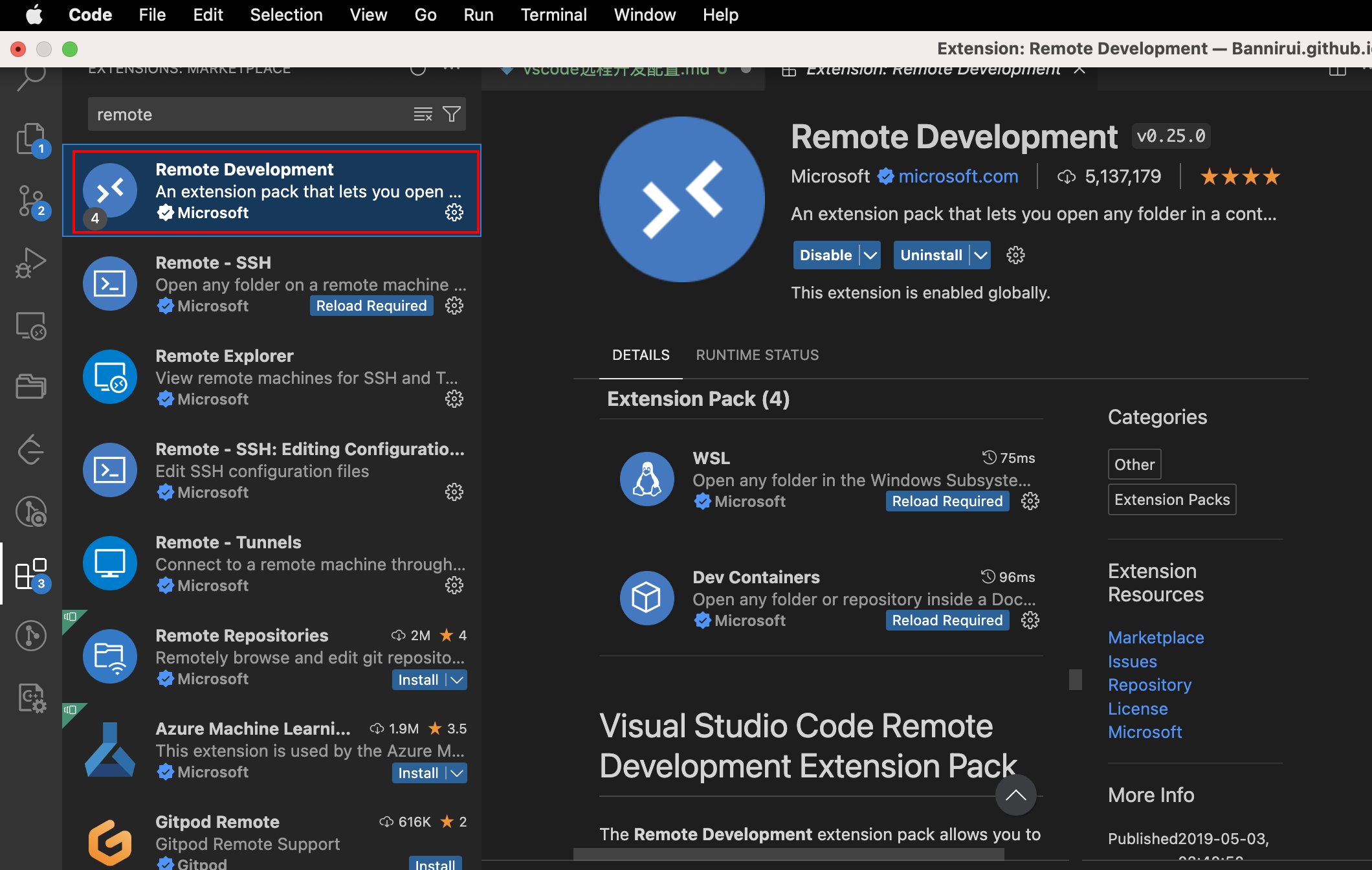1372x870 pixels.
Task: Expand the Disable button dropdown arrow
Action: coord(870,255)
